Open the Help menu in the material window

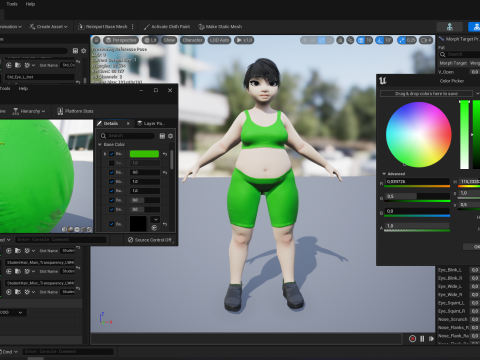point(23,88)
